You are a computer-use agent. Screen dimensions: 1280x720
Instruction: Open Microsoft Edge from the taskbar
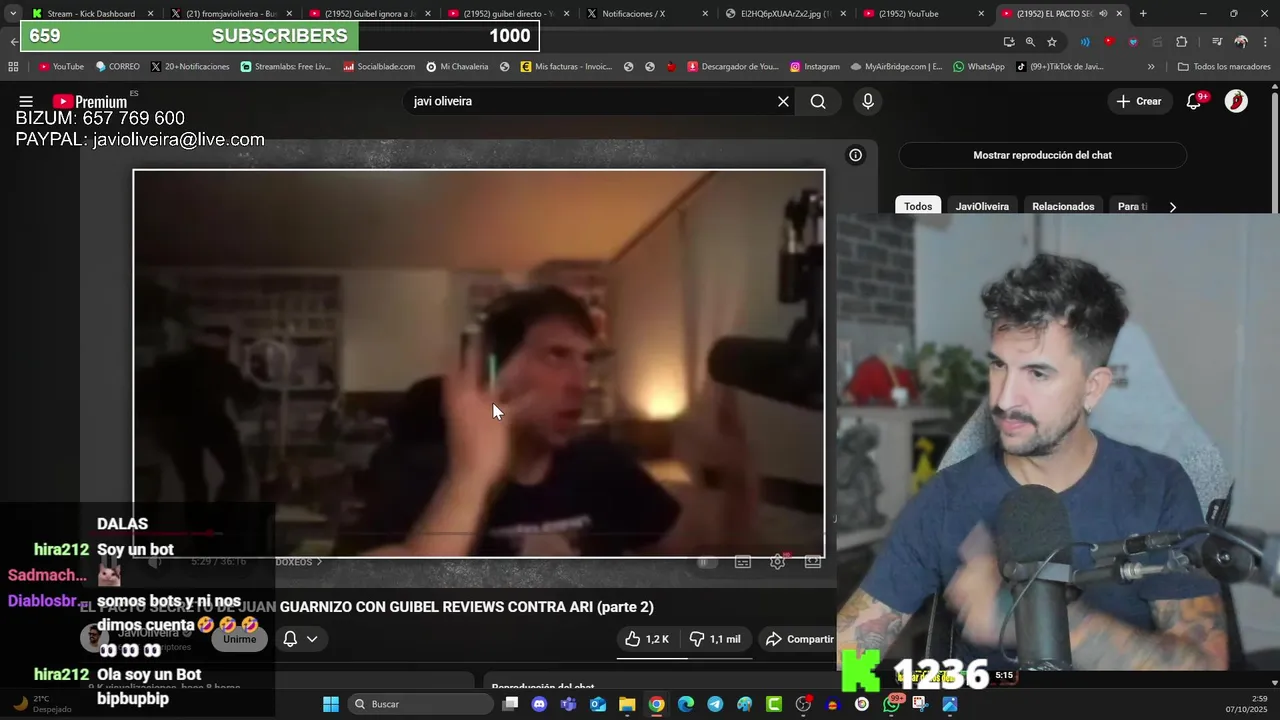[x=686, y=704]
